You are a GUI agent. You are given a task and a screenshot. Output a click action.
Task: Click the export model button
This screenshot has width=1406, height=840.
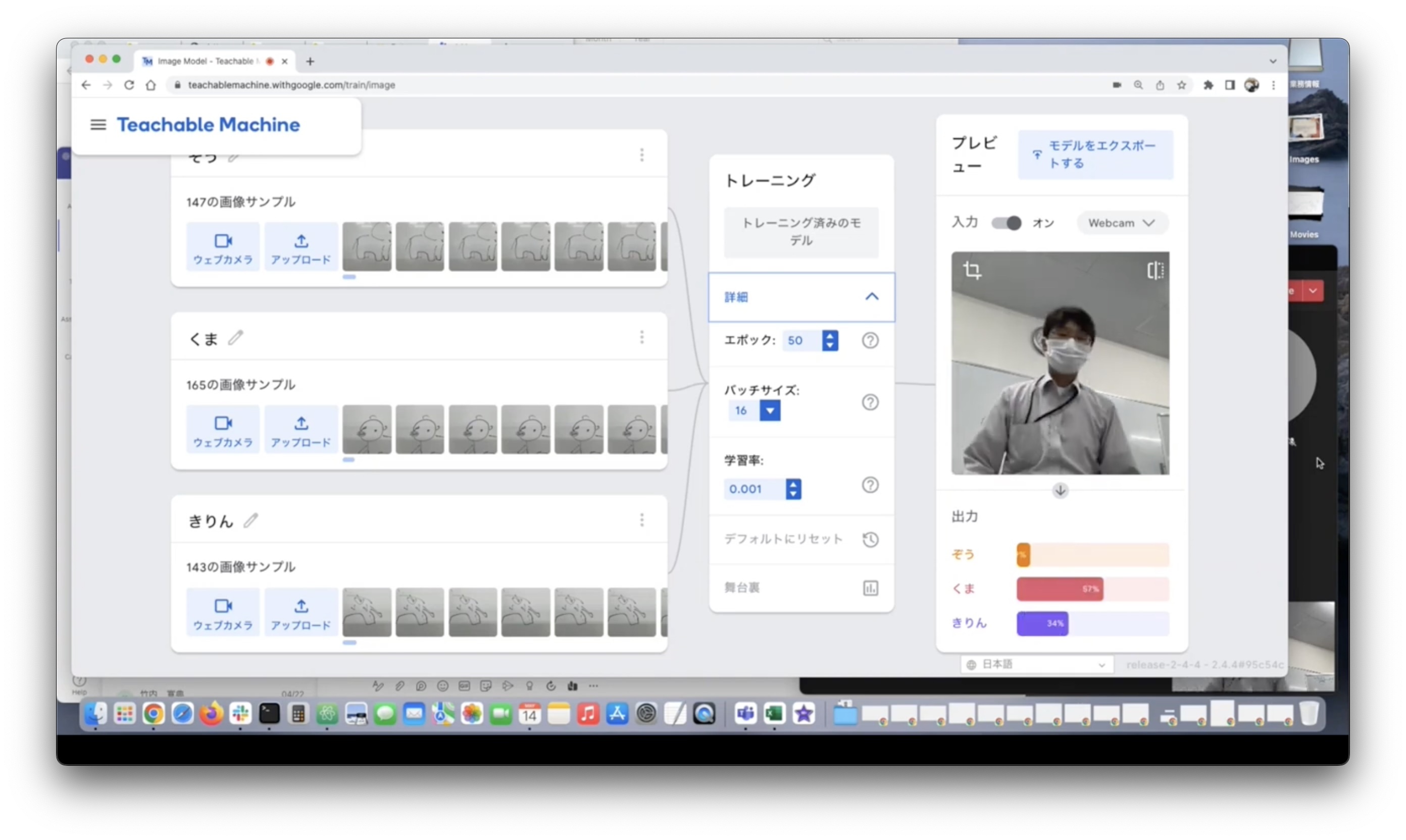coord(1095,154)
